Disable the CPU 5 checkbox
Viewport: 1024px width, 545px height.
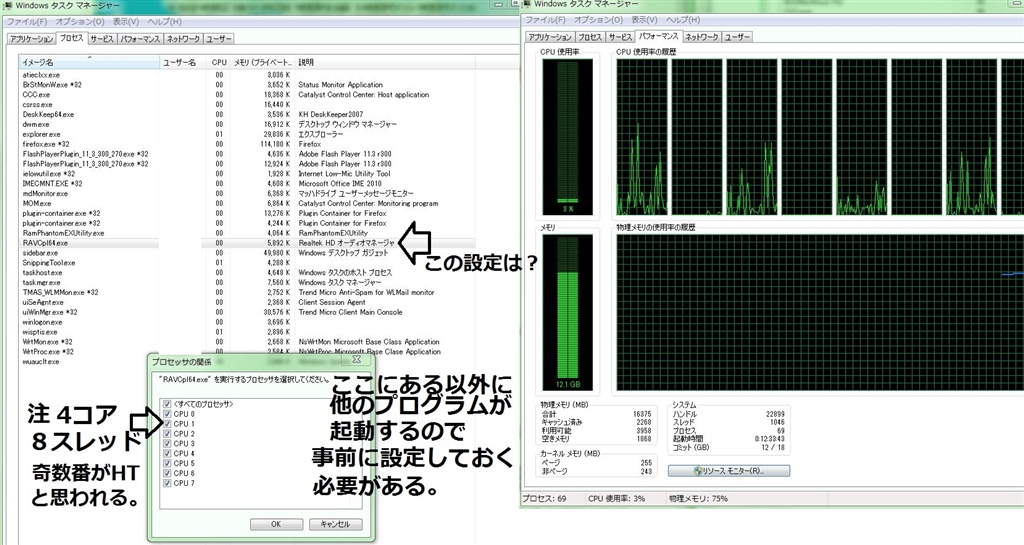coord(167,463)
